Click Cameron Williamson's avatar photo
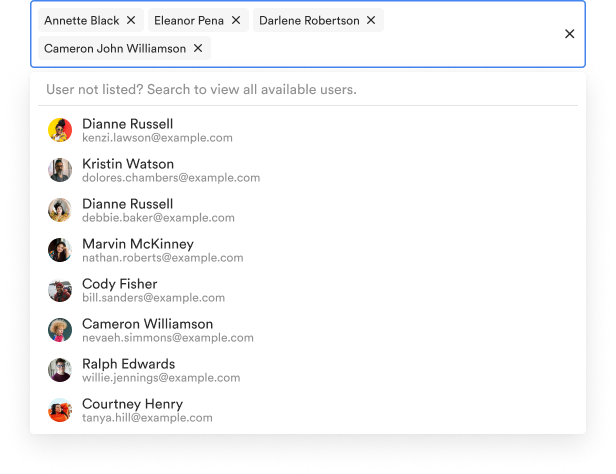 point(60,330)
